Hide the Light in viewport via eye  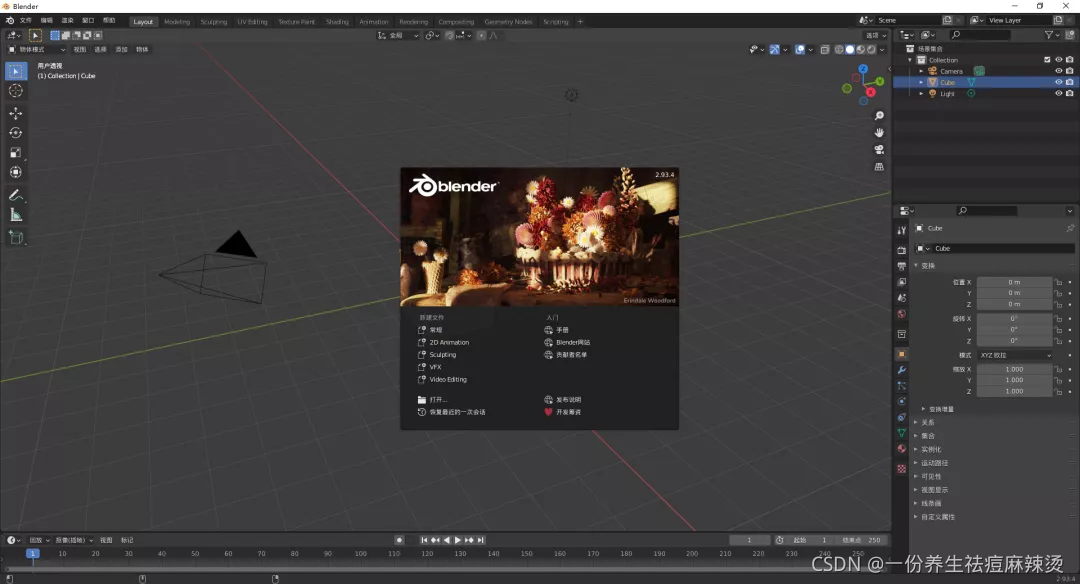pyautogui.click(x=1059, y=93)
